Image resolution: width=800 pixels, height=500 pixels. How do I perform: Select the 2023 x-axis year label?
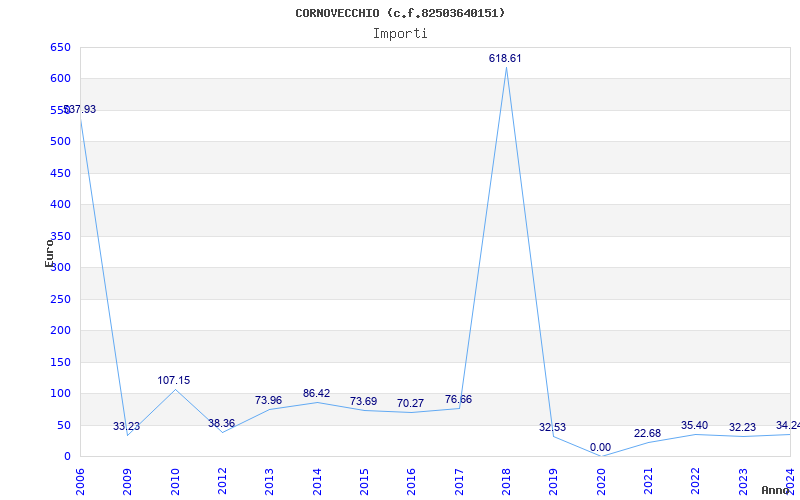(x=743, y=483)
